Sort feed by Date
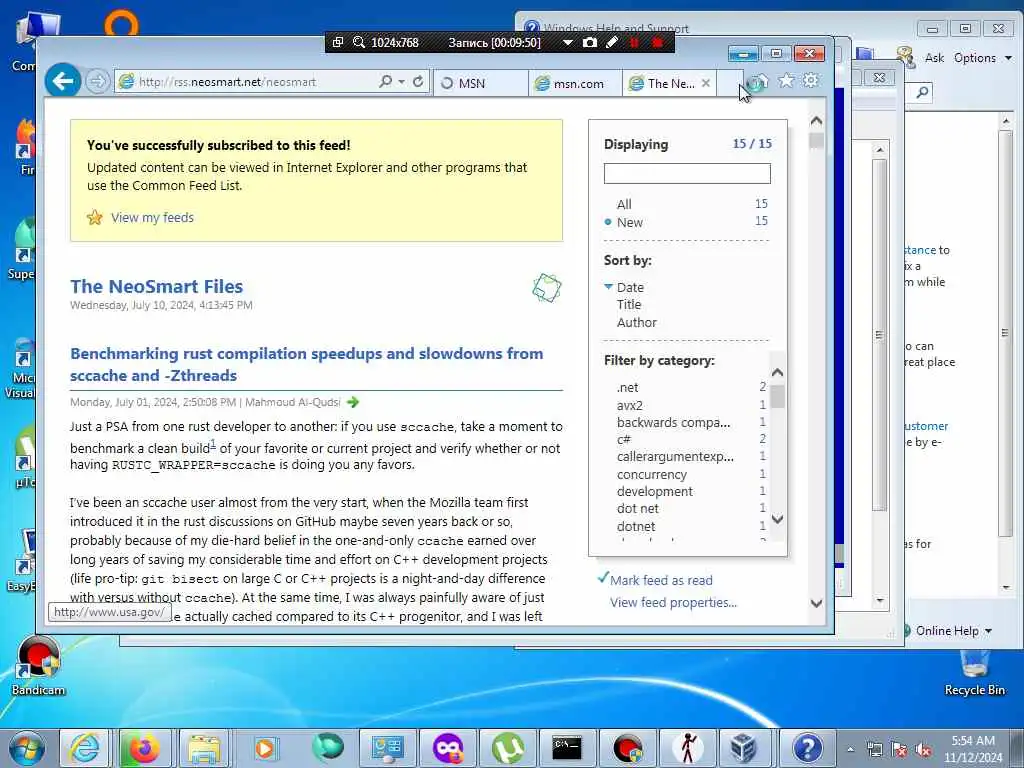This screenshot has width=1024, height=768. pos(630,287)
